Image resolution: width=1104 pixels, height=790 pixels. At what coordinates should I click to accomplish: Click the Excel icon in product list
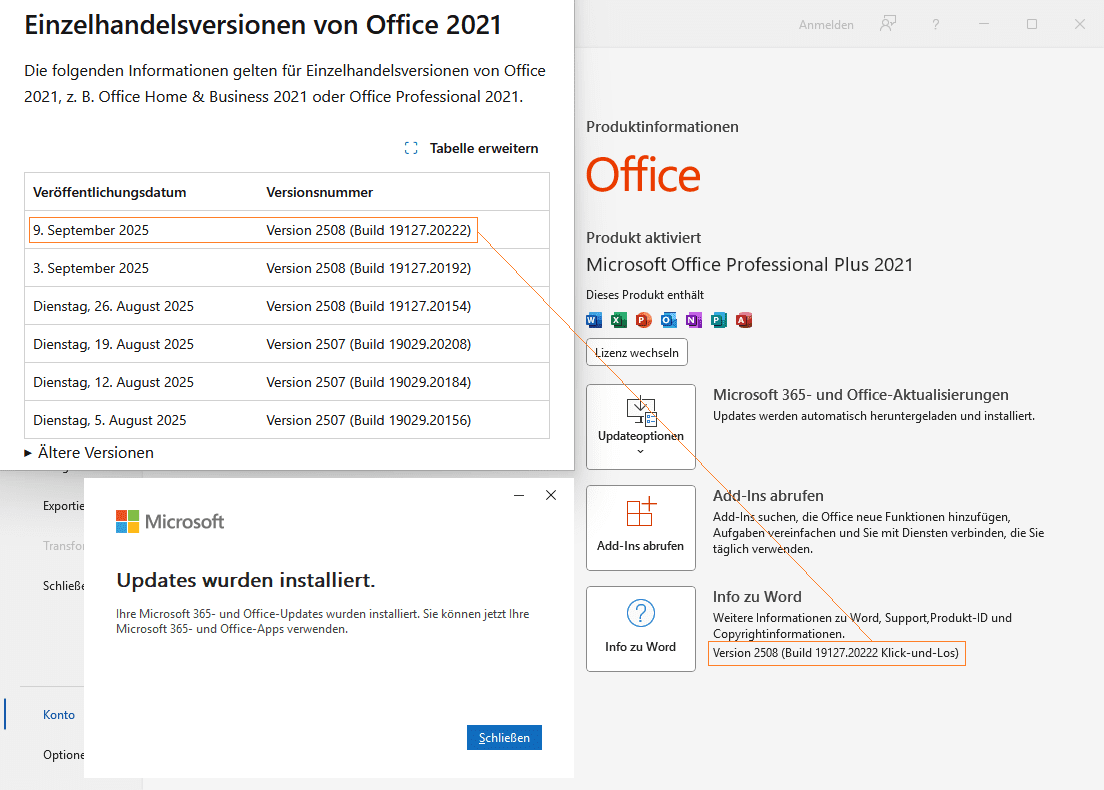[619, 320]
